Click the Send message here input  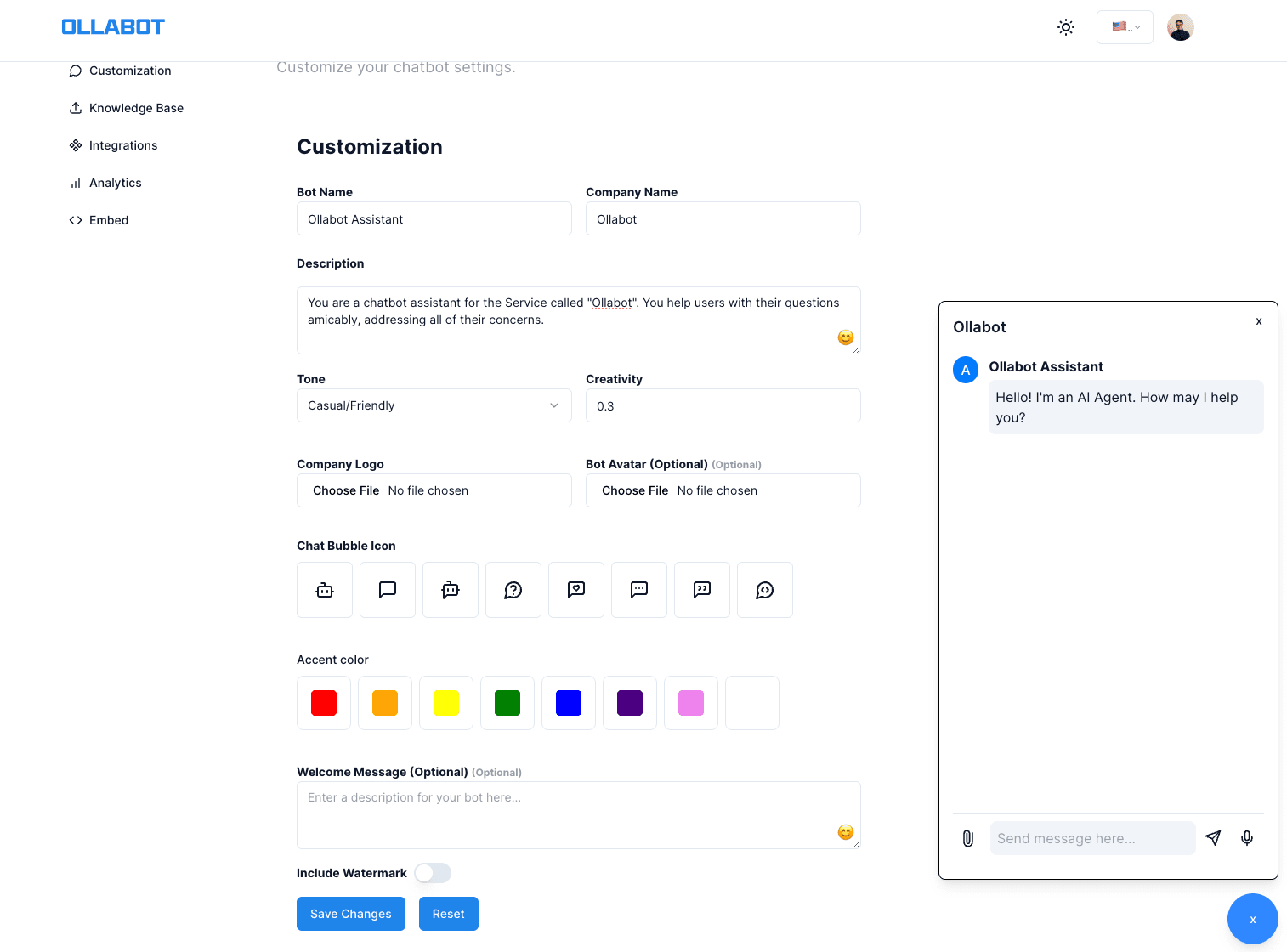click(x=1093, y=838)
